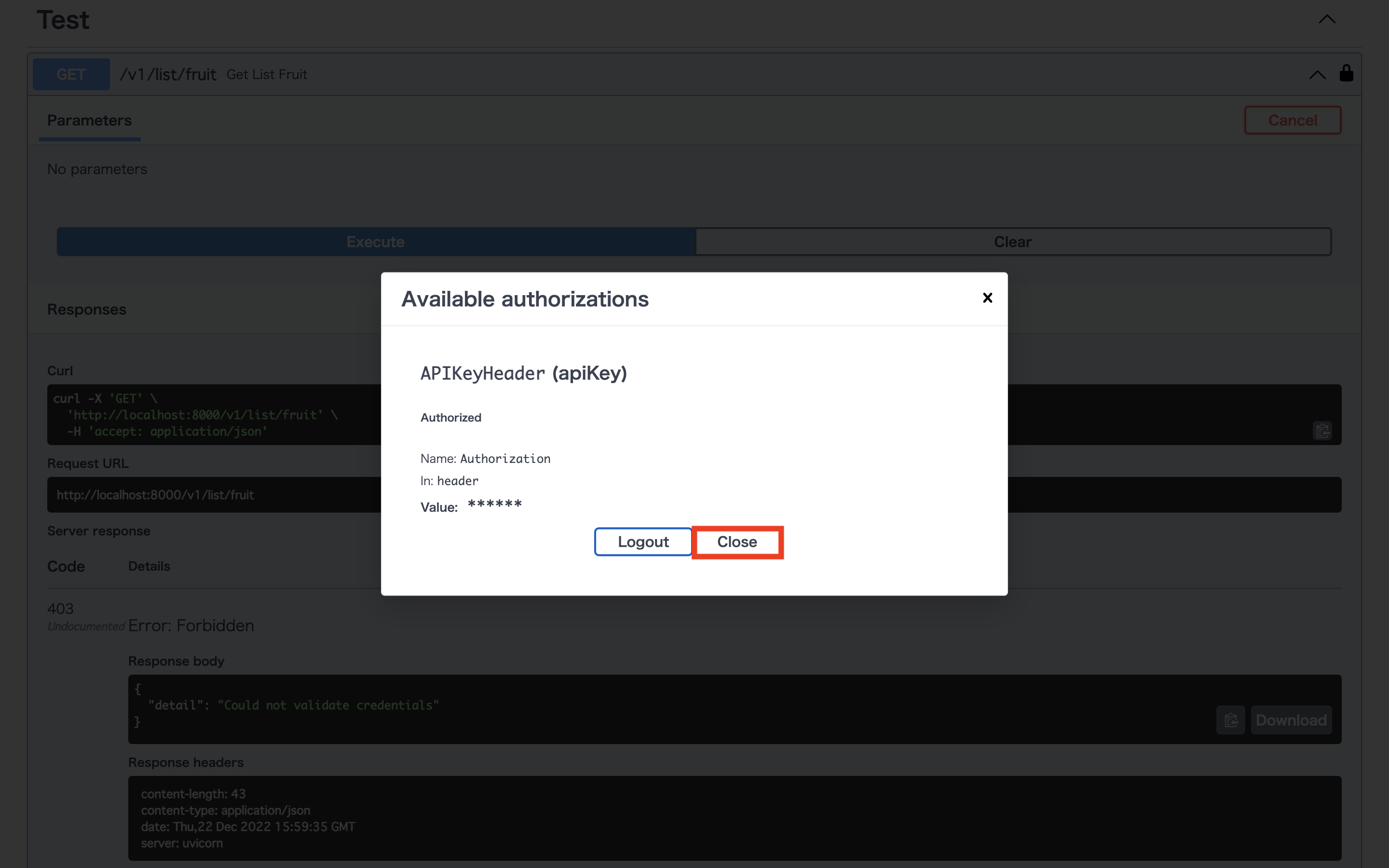
Task: Select the Response headers code block
Action: pos(402,817)
